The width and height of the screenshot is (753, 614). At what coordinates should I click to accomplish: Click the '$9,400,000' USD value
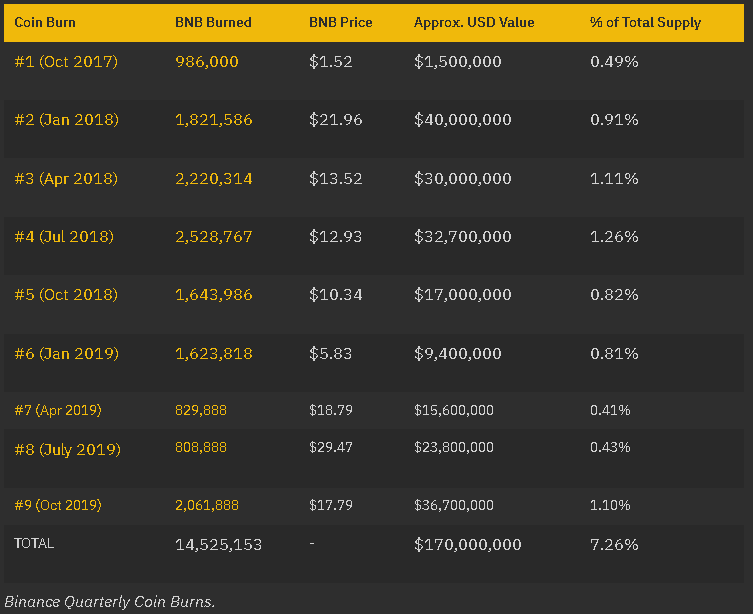pos(458,354)
